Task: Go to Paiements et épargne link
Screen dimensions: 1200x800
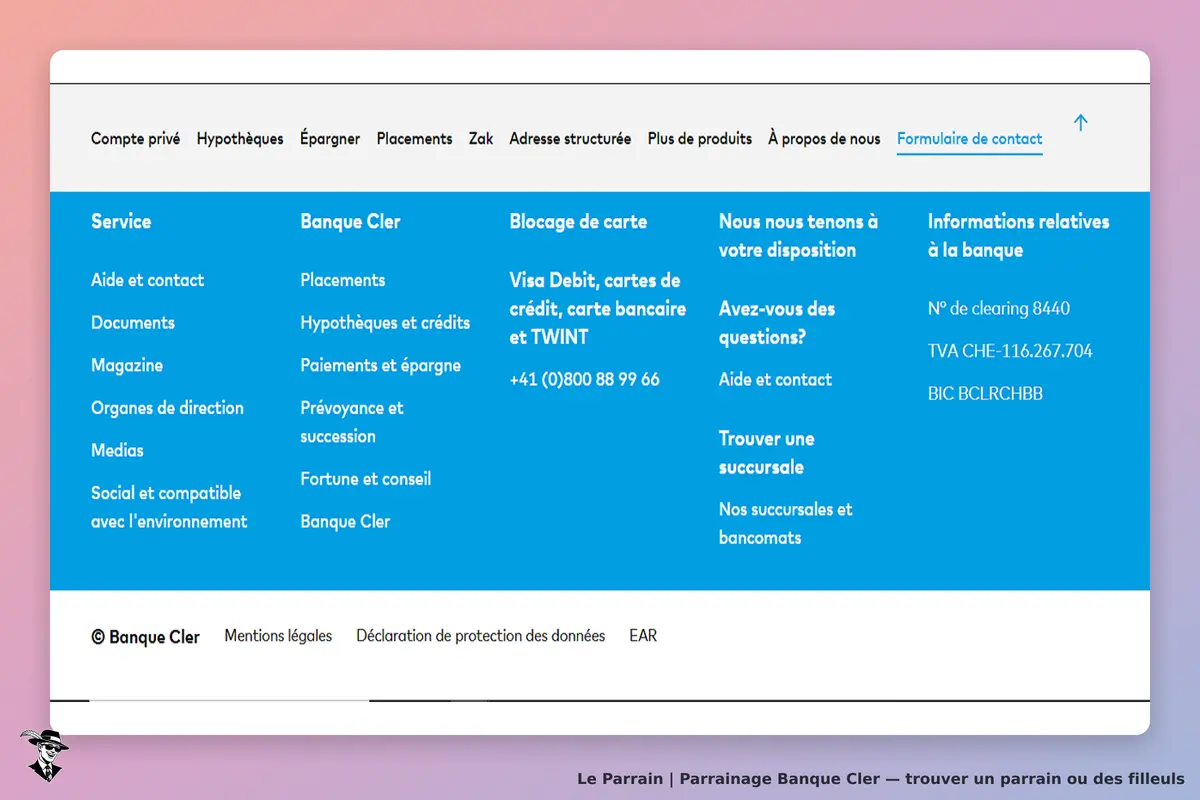Action: click(381, 365)
